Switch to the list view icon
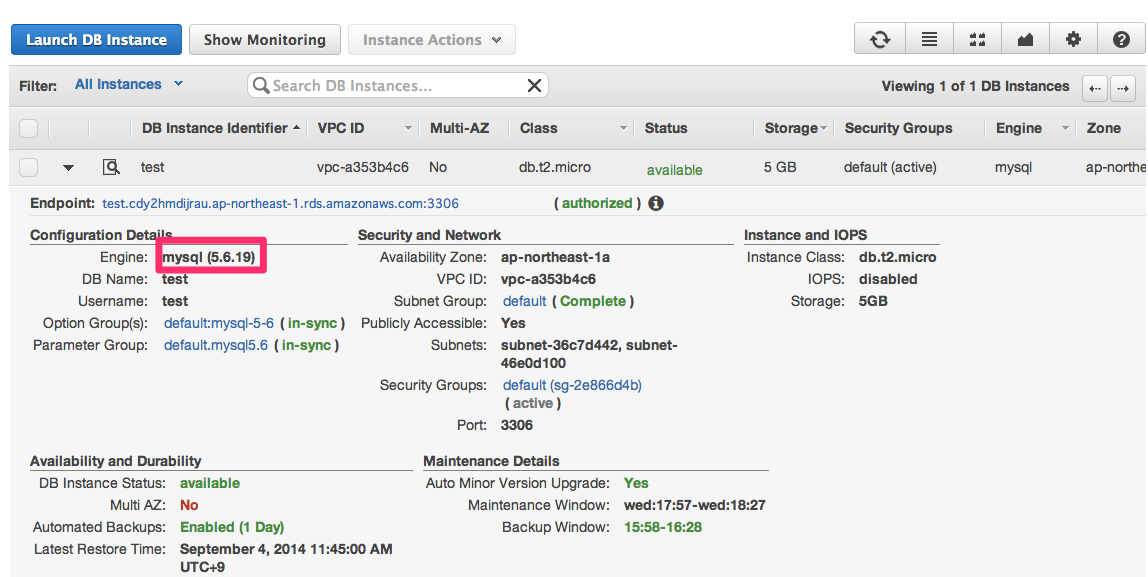The image size is (1148, 577). click(929, 38)
